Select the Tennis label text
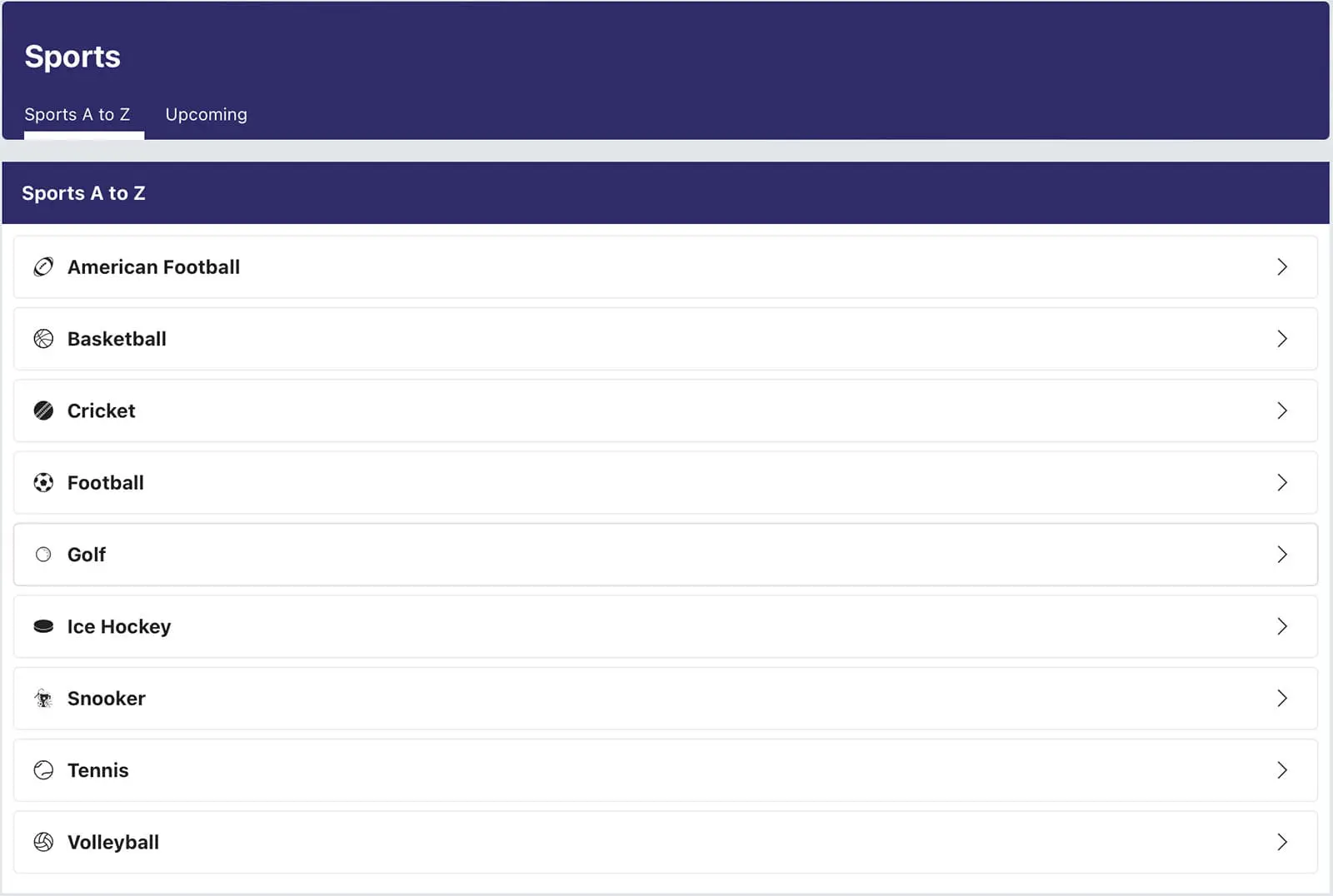1333x896 pixels. tap(98, 770)
